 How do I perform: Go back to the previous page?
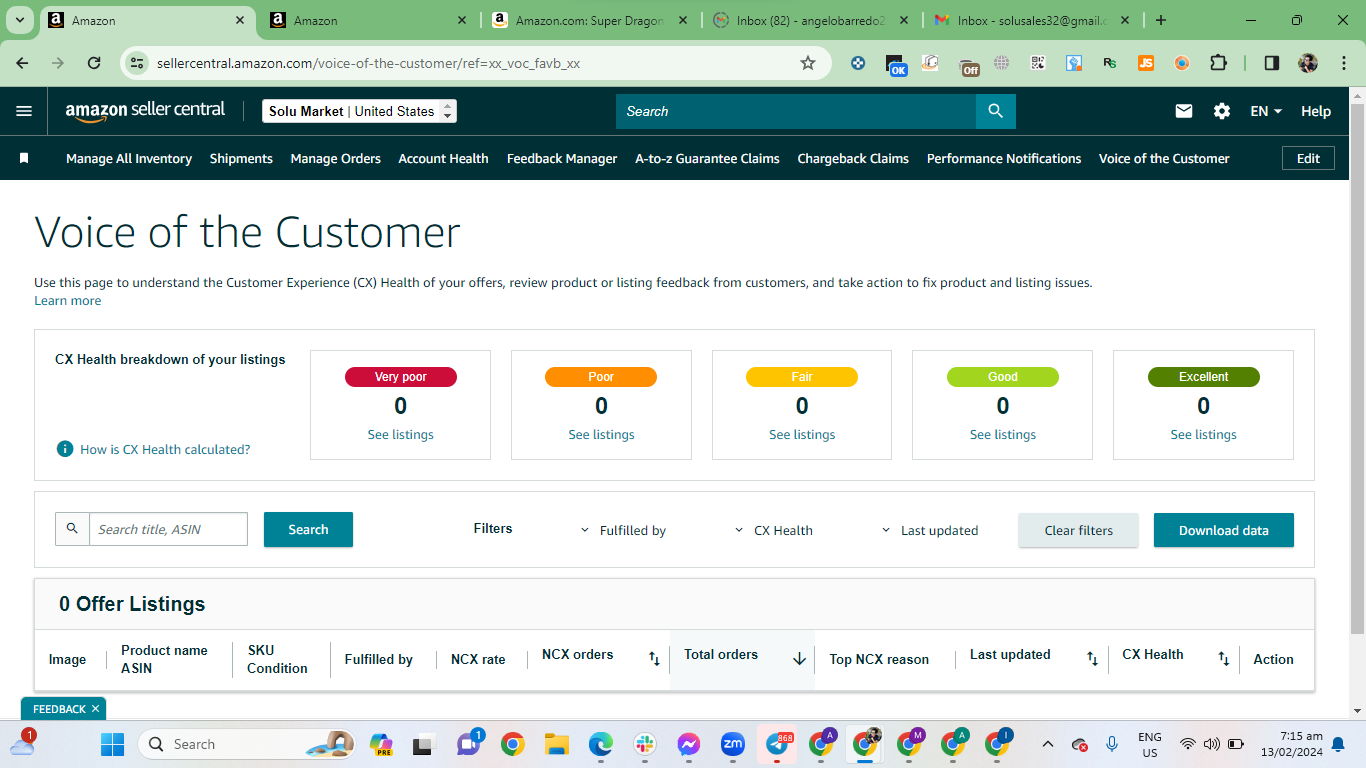point(23,63)
